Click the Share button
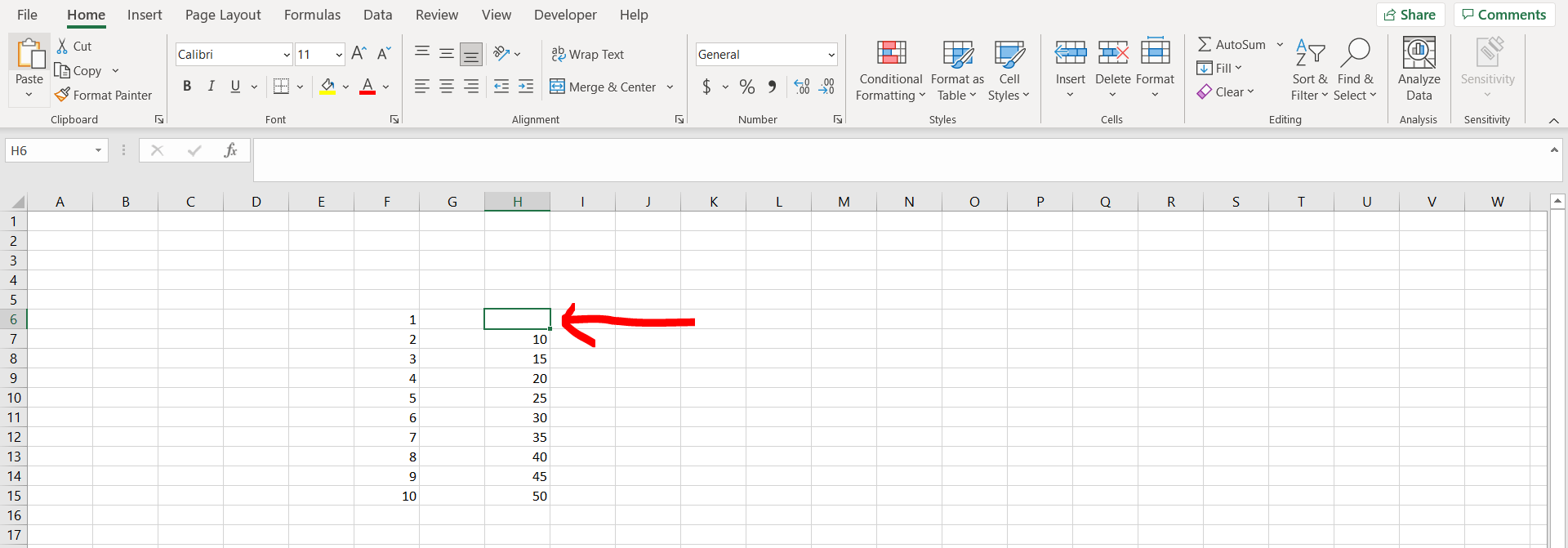 tap(1410, 15)
